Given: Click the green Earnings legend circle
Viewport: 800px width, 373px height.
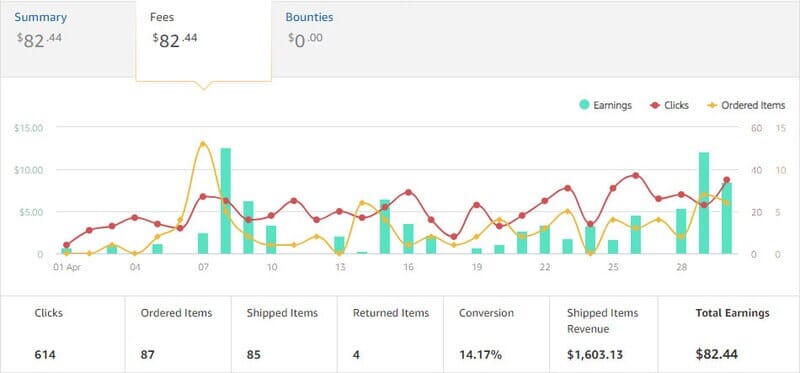Looking at the screenshot, I should coord(584,105).
